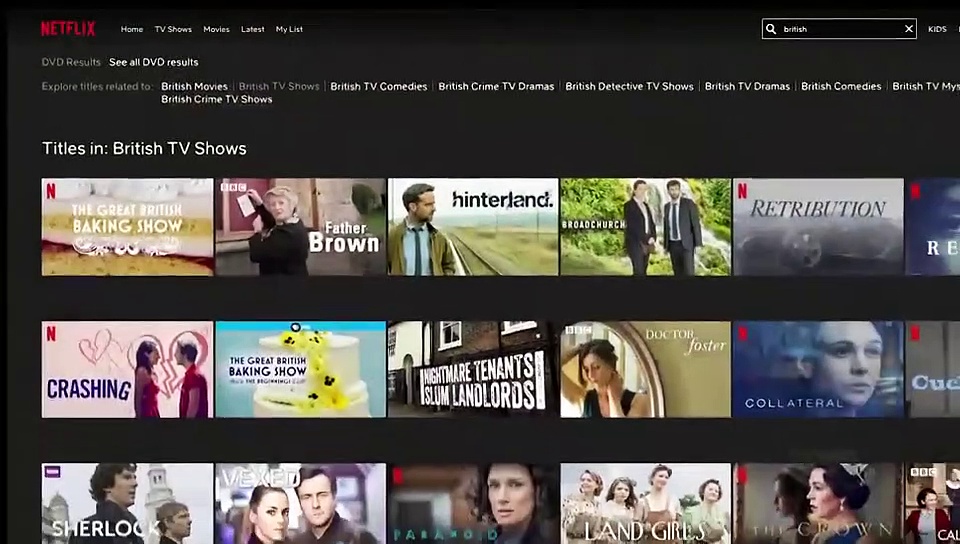Viewport: 960px width, 544px height.
Task: Select British TV Comedies related category
Action: point(378,86)
